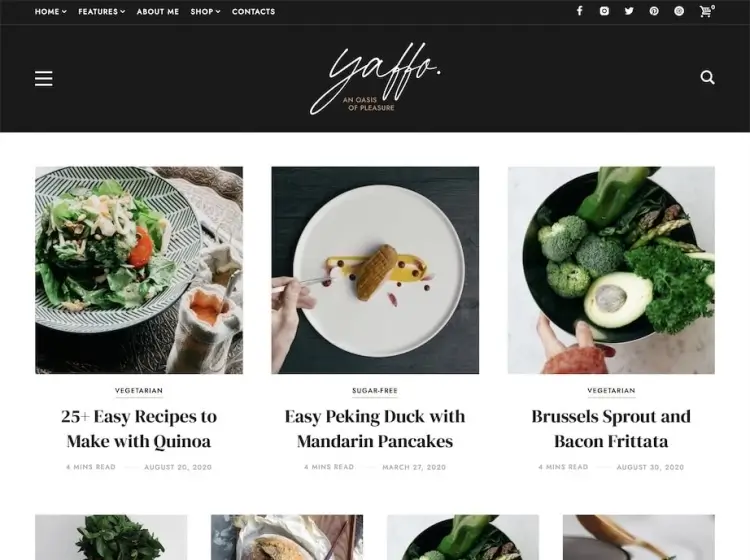This screenshot has height=560, width=750.
Task: Open the hamburger sidebar menu
Action: [x=44, y=78]
